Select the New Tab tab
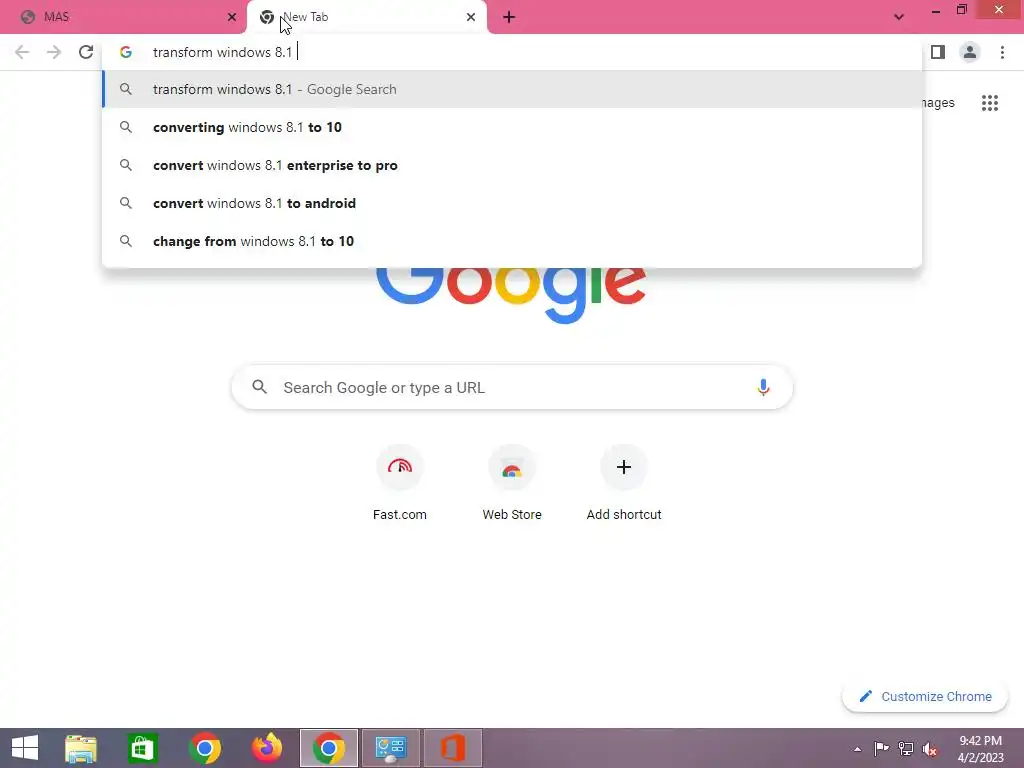 367,17
